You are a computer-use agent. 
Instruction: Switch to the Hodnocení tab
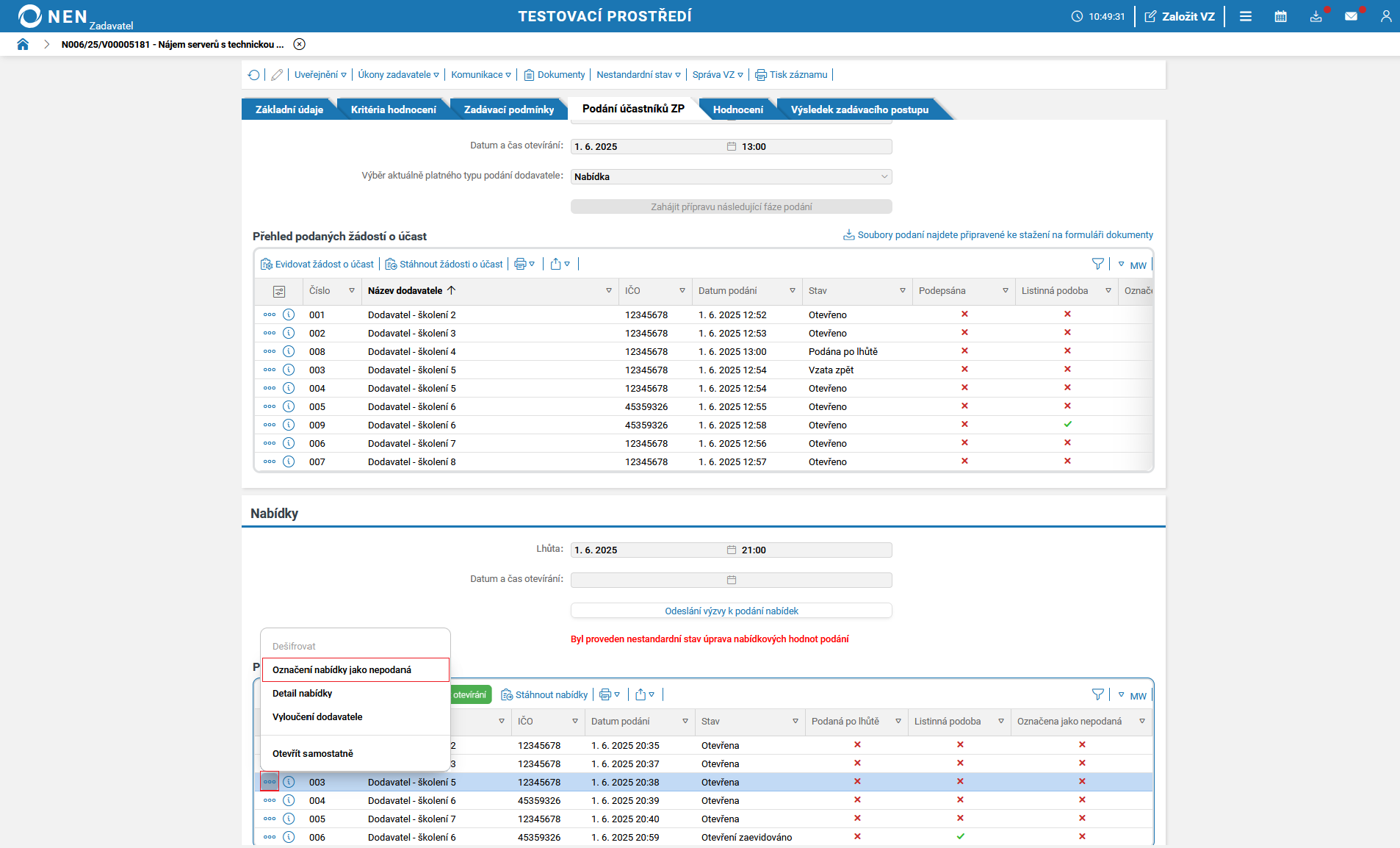click(x=737, y=109)
